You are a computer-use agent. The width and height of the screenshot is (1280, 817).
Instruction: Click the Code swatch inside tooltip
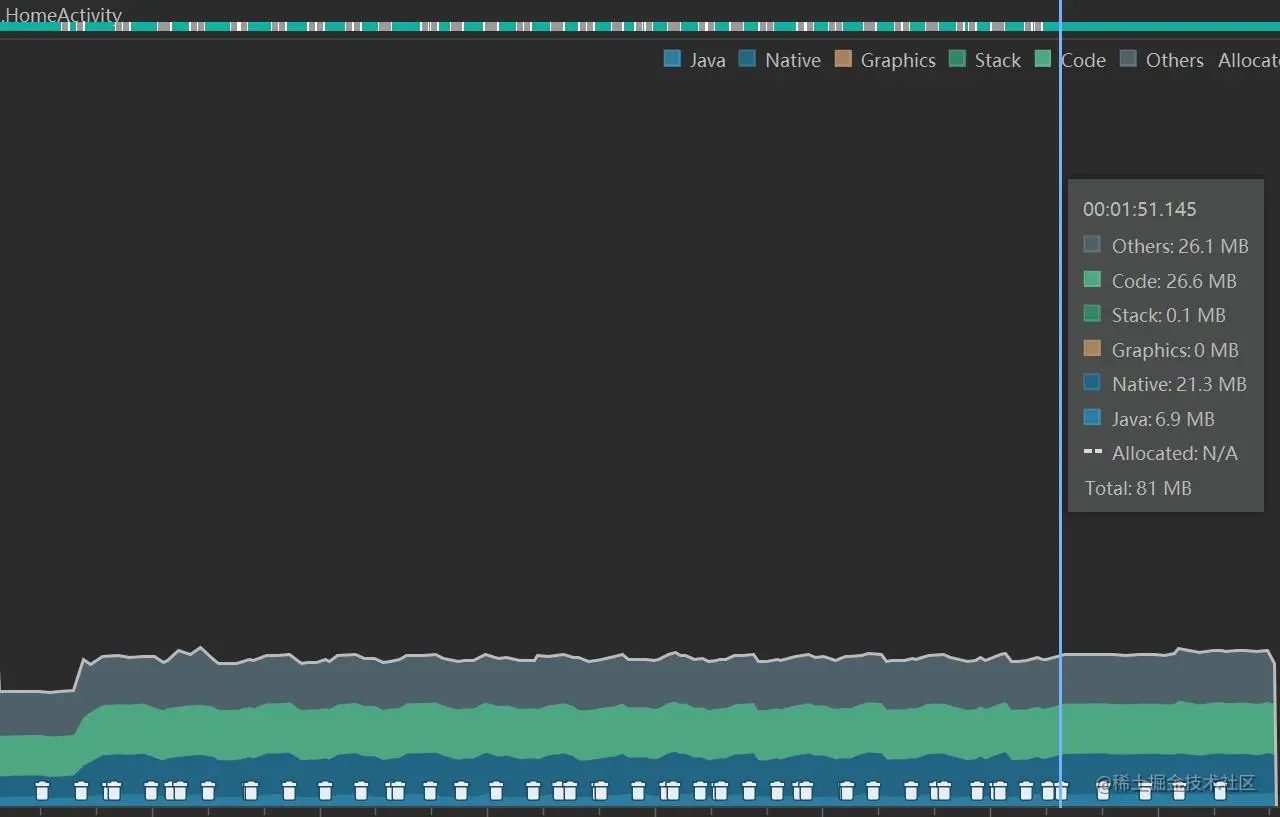(x=1092, y=279)
